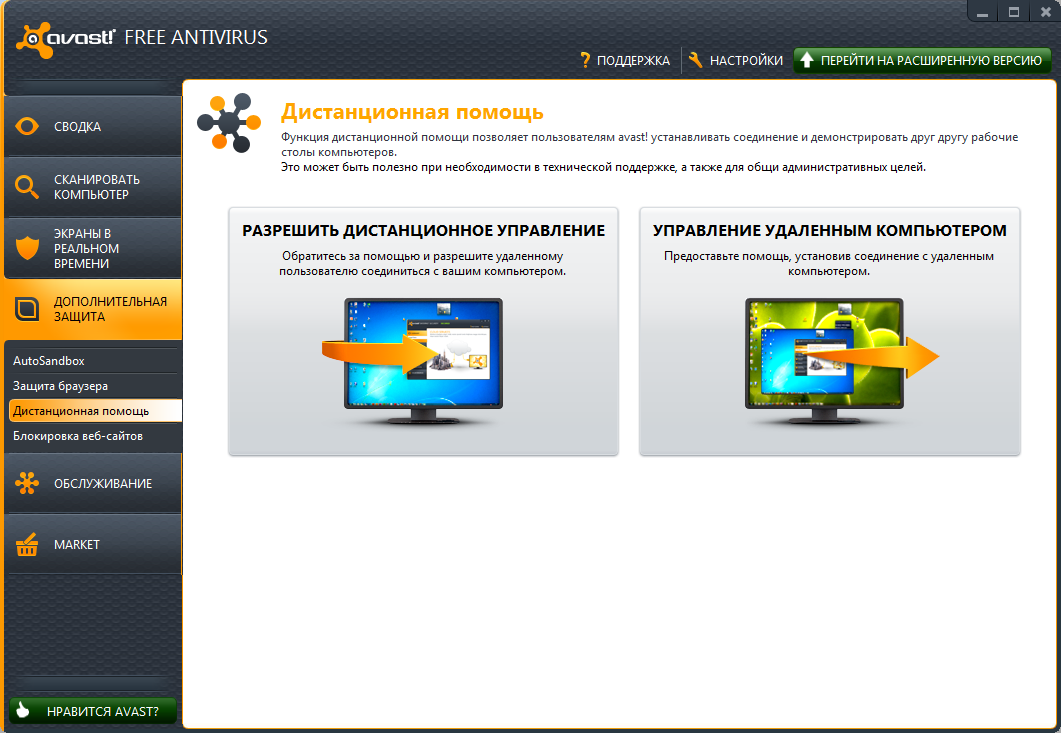Maximize the avast window
The width and height of the screenshot is (1061, 733).
click(x=1014, y=12)
